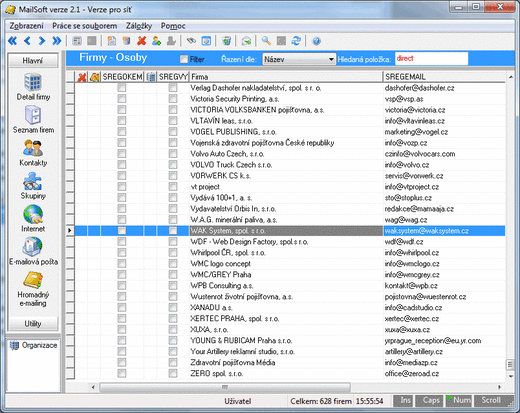Expand the Řazení dle Název dropdown
This screenshot has height=413, width=520.
(x=331, y=59)
